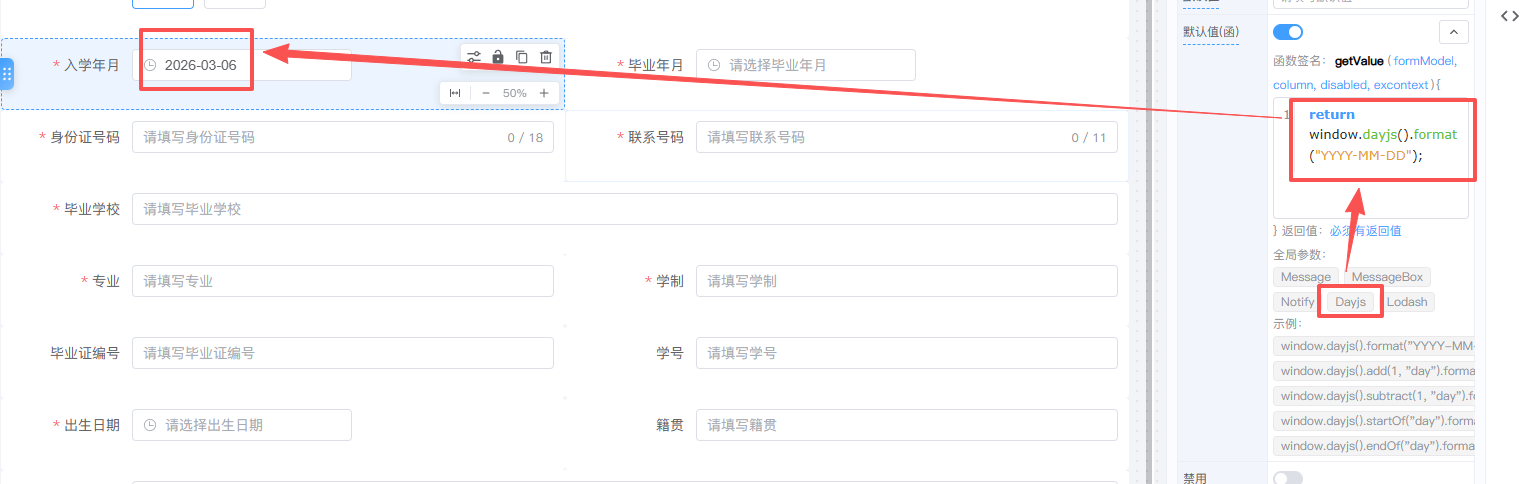Click the 必须有返回值 link

tap(1365, 231)
